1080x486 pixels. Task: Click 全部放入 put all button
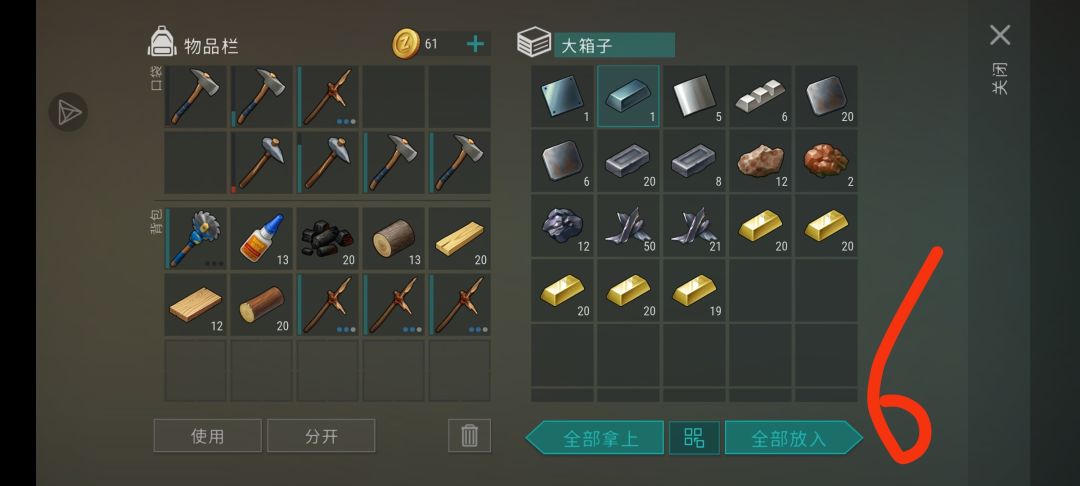(x=793, y=438)
